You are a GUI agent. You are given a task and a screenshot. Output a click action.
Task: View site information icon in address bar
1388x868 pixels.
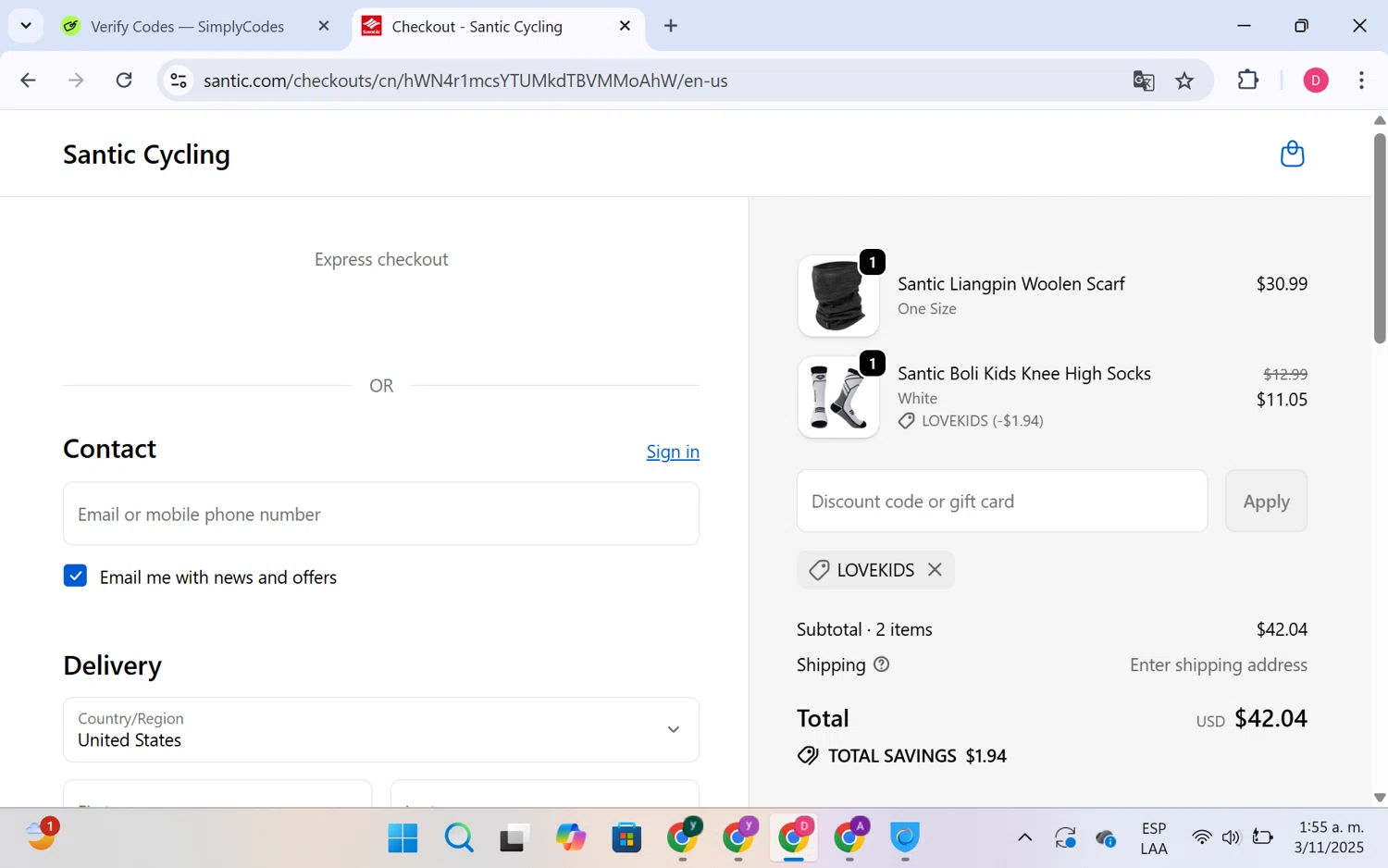pos(179,81)
